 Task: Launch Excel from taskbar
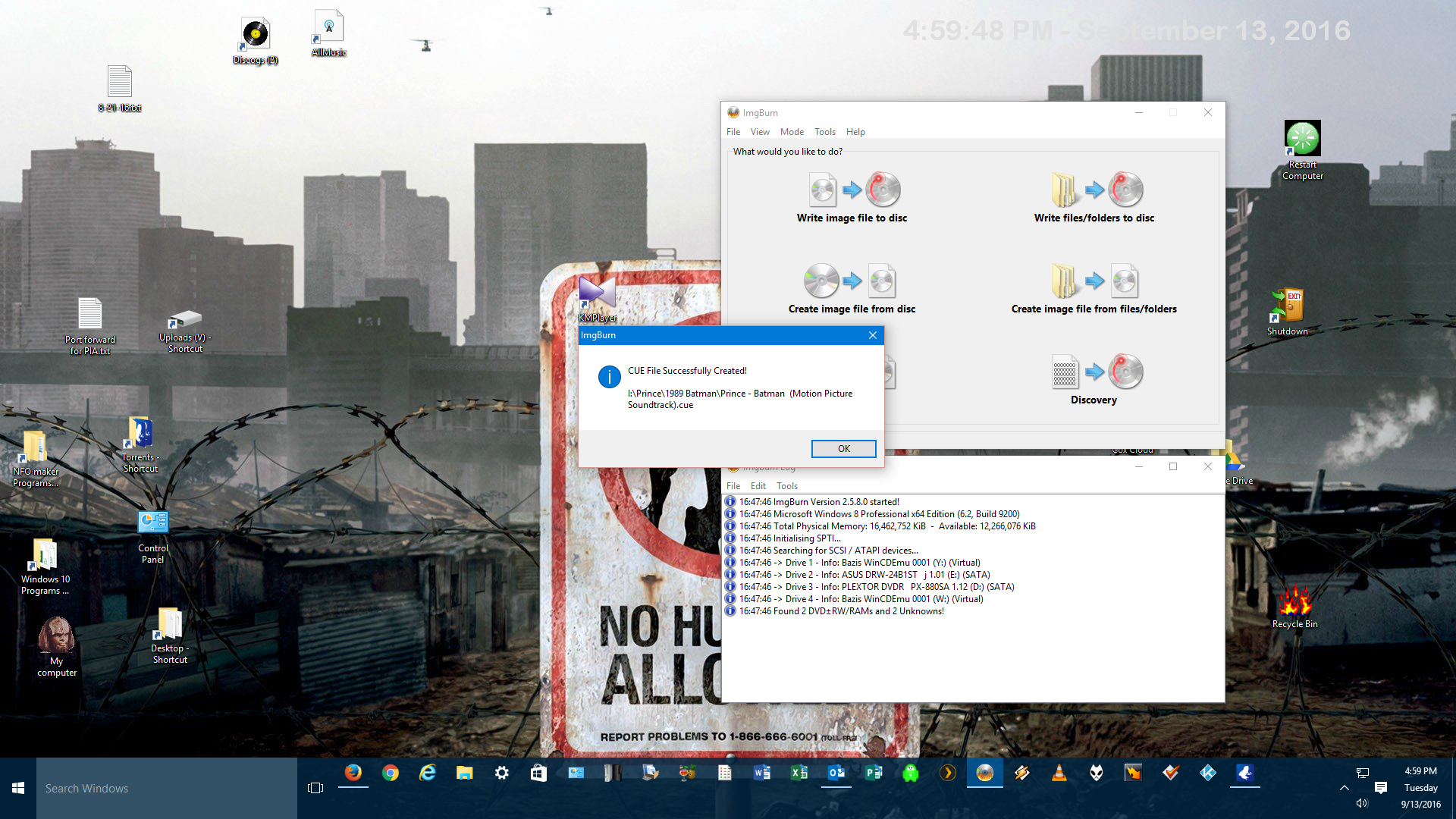point(799,773)
